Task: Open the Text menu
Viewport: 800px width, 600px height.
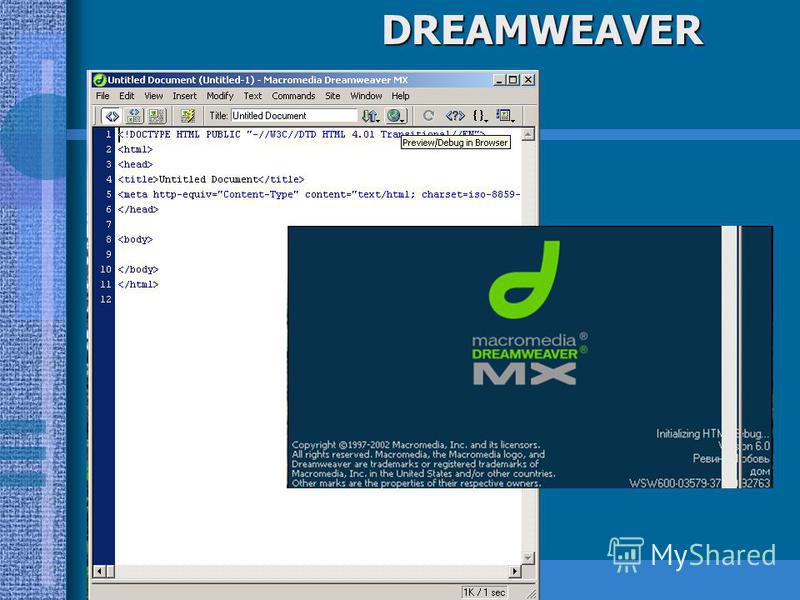Action: tap(253, 96)
